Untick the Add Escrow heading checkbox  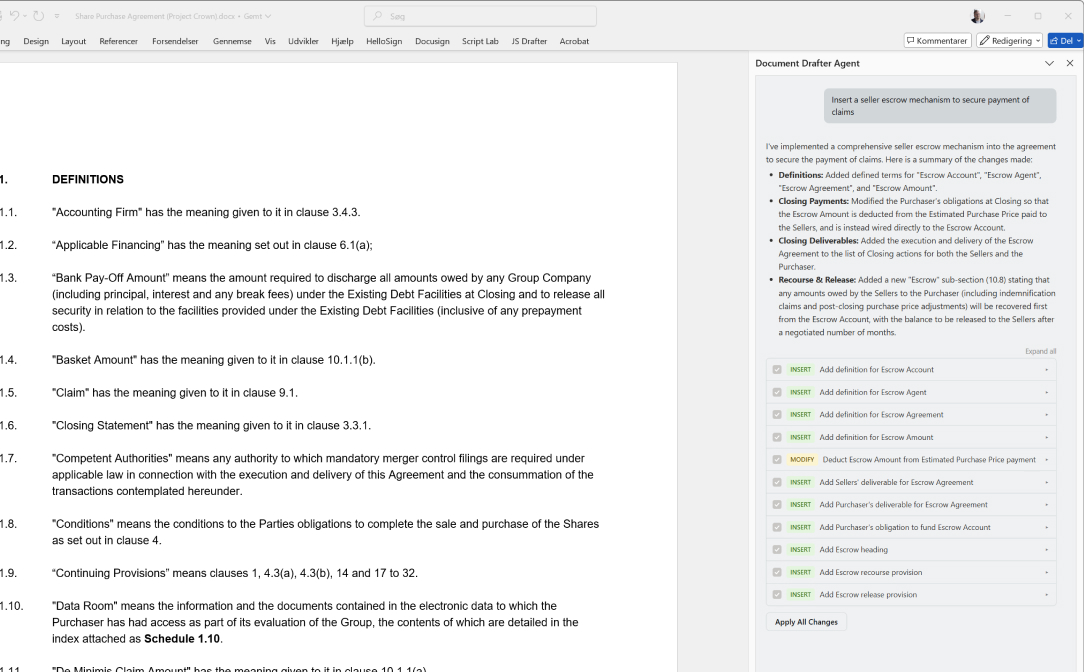tap(777, 550)
